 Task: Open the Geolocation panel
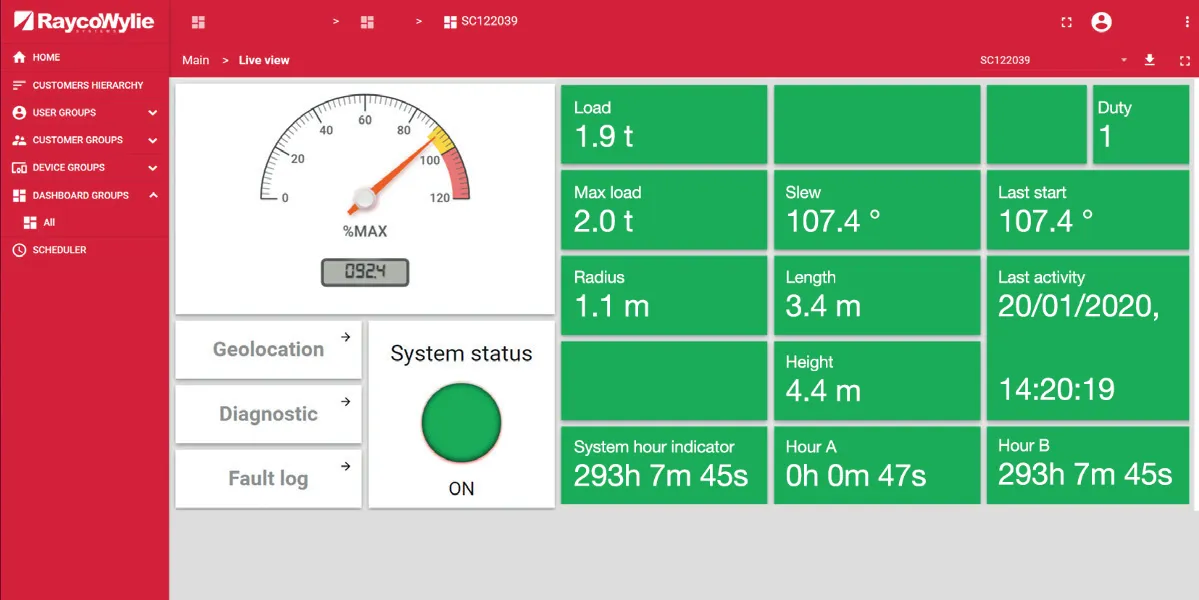(x=268, y=349)
